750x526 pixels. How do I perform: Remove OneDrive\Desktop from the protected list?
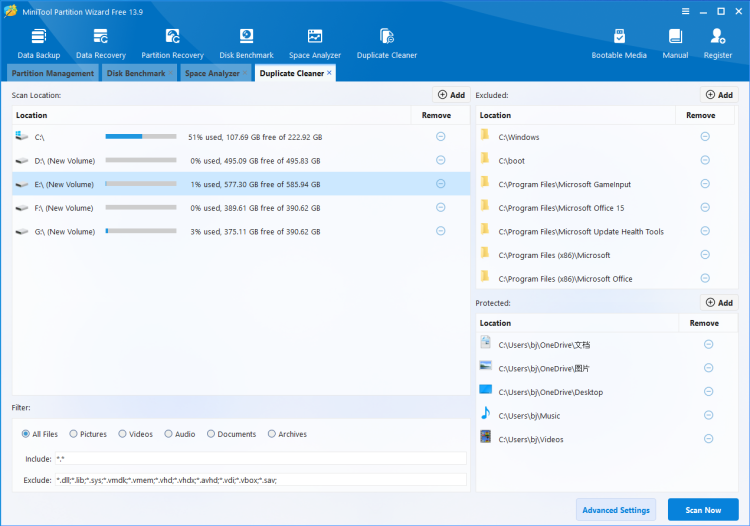708,392
